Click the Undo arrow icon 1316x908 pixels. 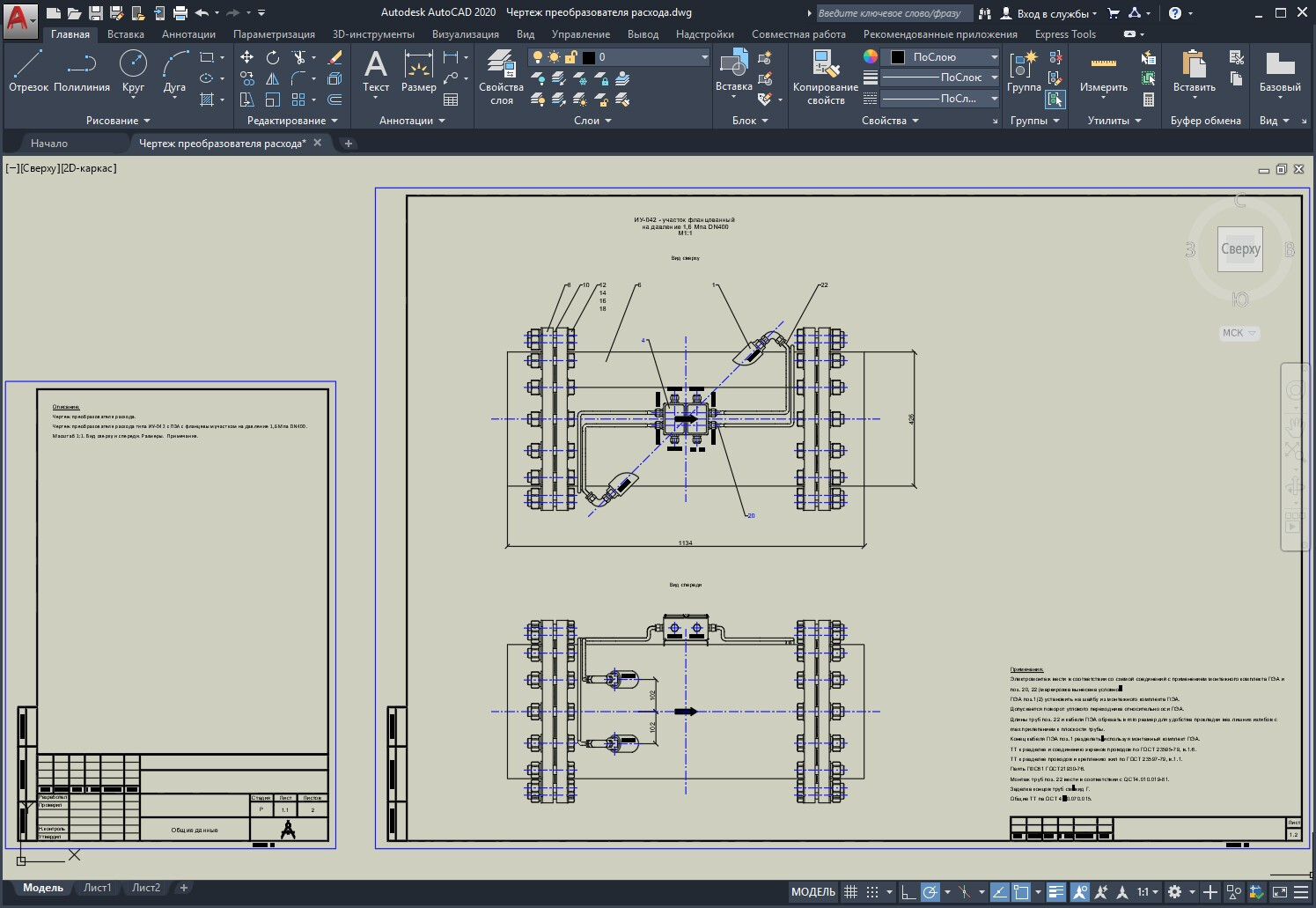tap(202, 12)
